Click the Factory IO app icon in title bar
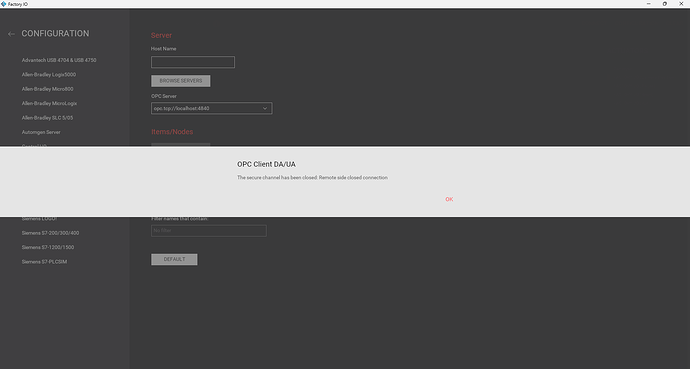This screenshot has height=369, width=690. [x=4, y=4]
